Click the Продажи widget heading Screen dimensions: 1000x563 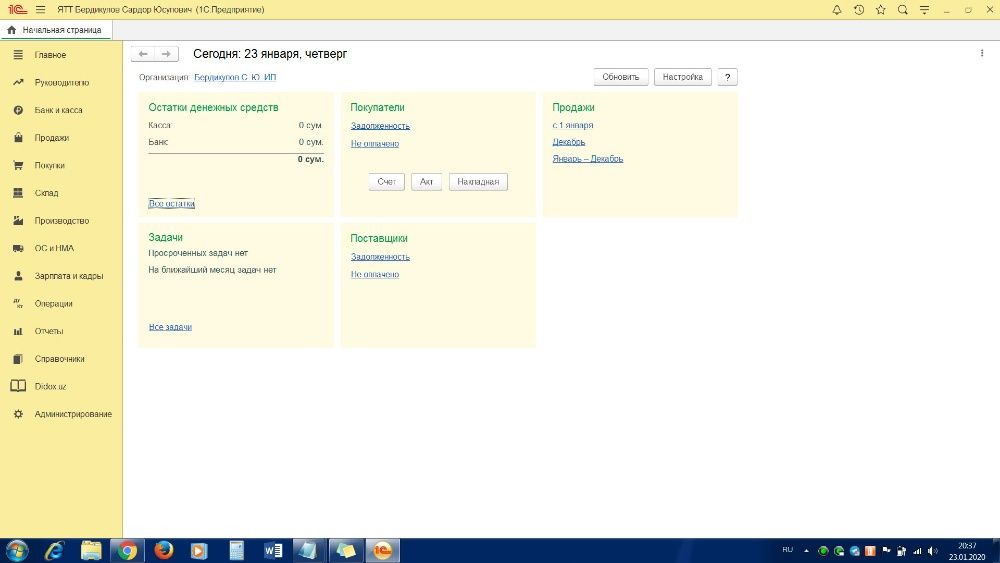pyautogui.click(x=573, y=108)
